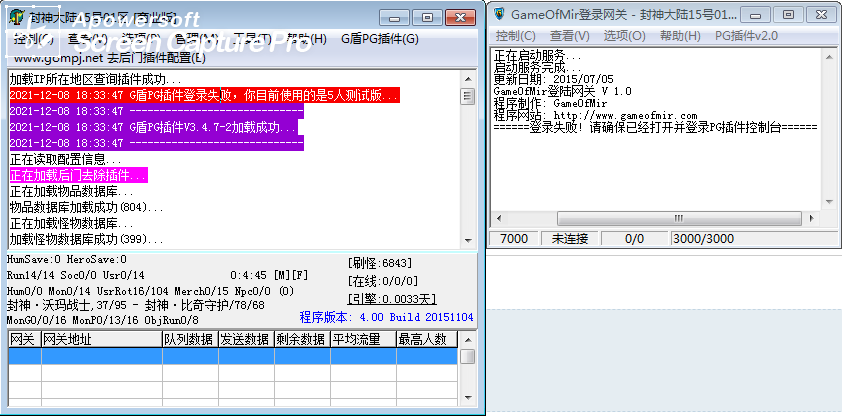Click the '更新日期: 2015/07/05' log line

coord(554,79)
